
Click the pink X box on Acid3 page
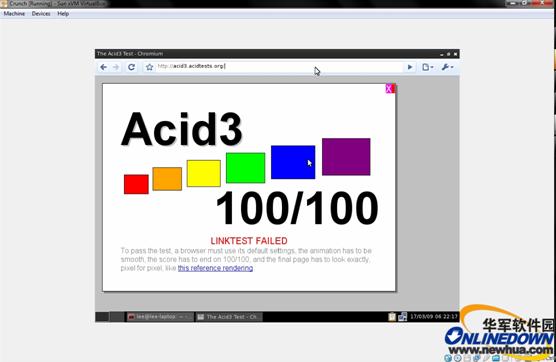[x=389, y=89]
